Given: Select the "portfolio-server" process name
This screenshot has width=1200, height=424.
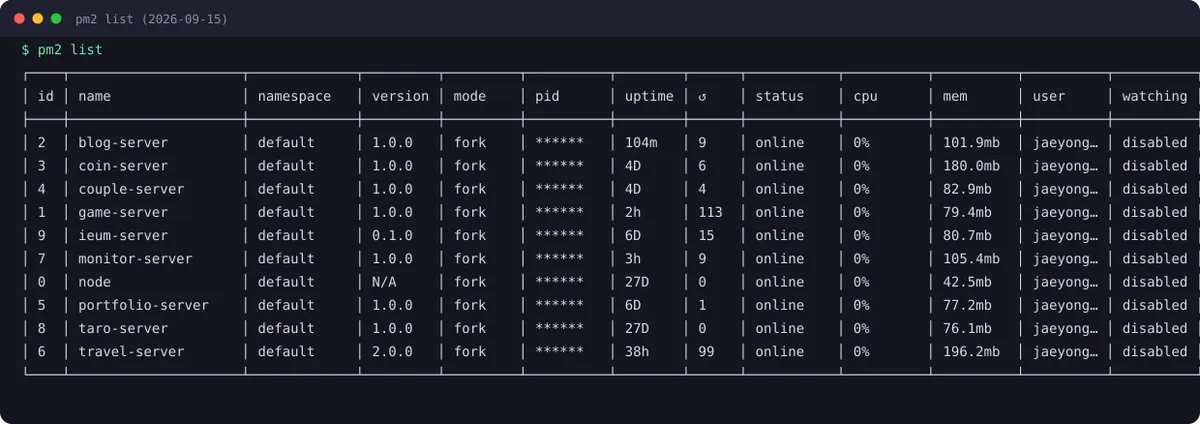Looking at the screenshot, I should (x=143, y=305).
